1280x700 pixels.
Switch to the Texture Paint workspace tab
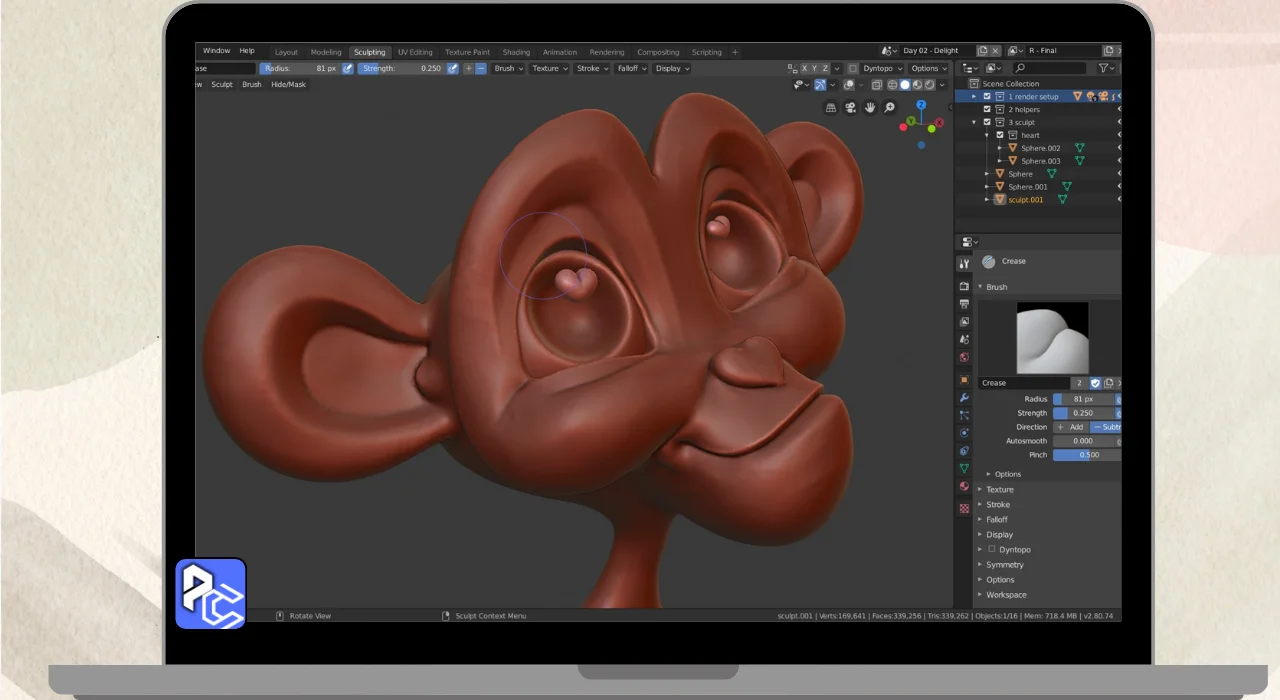(x=467, y=52)
